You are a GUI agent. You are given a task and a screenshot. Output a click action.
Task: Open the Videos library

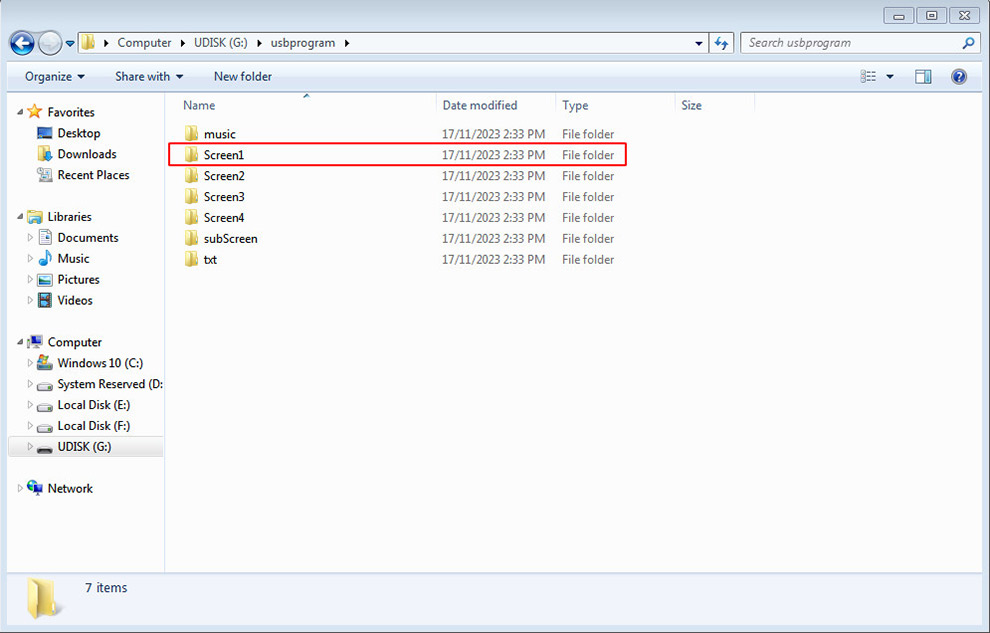75,300
